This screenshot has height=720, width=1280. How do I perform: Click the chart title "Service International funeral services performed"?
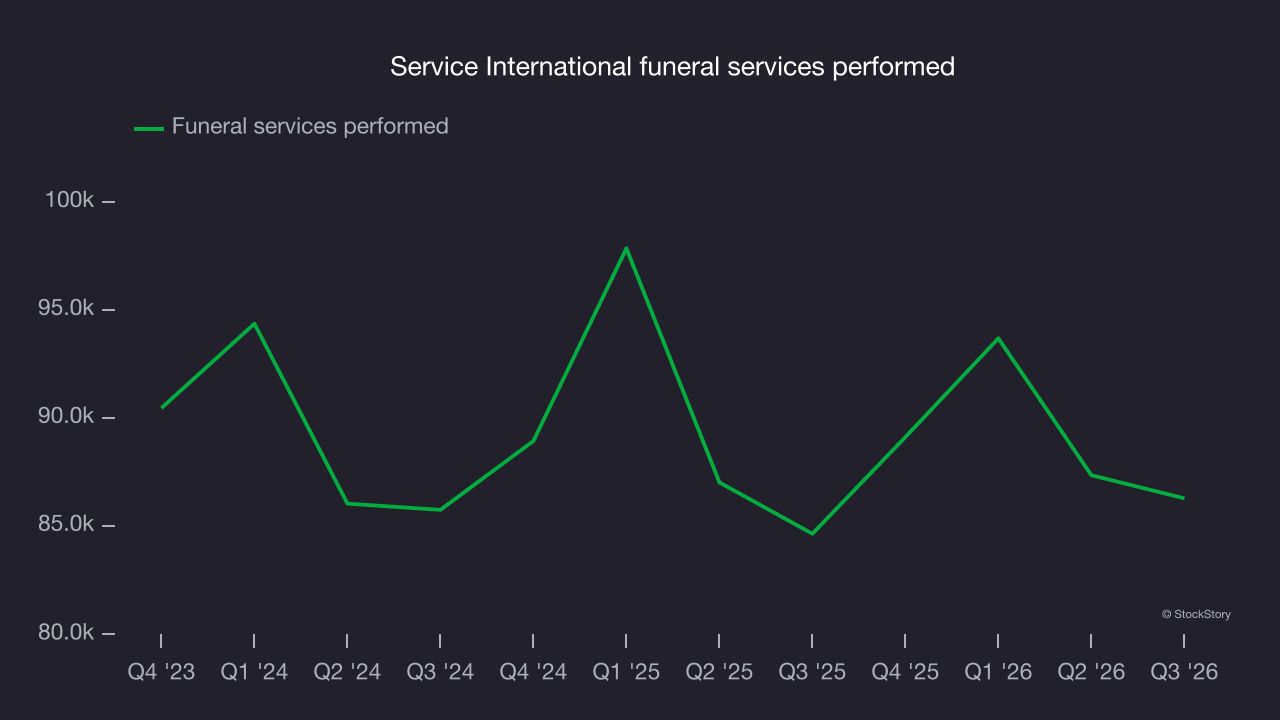coord(672,67)
